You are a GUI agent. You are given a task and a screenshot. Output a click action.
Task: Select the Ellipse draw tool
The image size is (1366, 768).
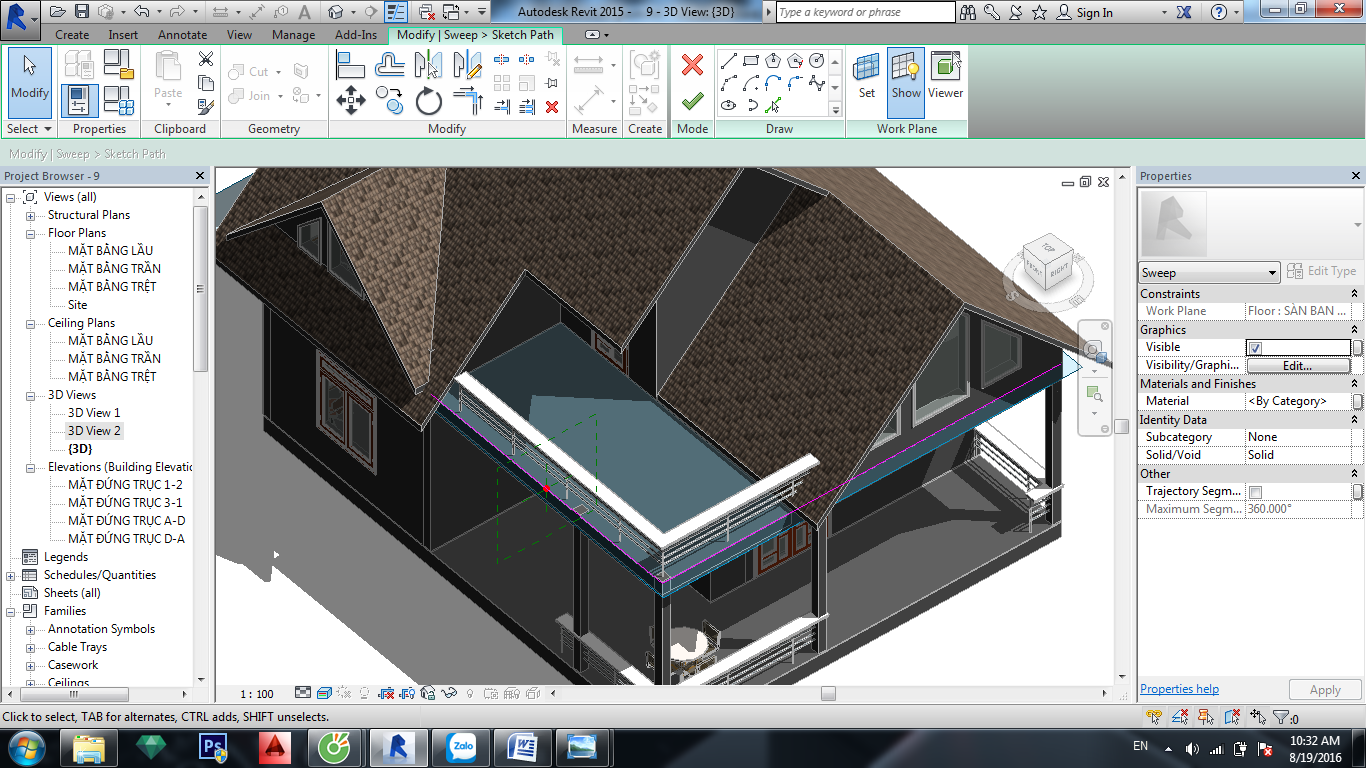[729, 105]
